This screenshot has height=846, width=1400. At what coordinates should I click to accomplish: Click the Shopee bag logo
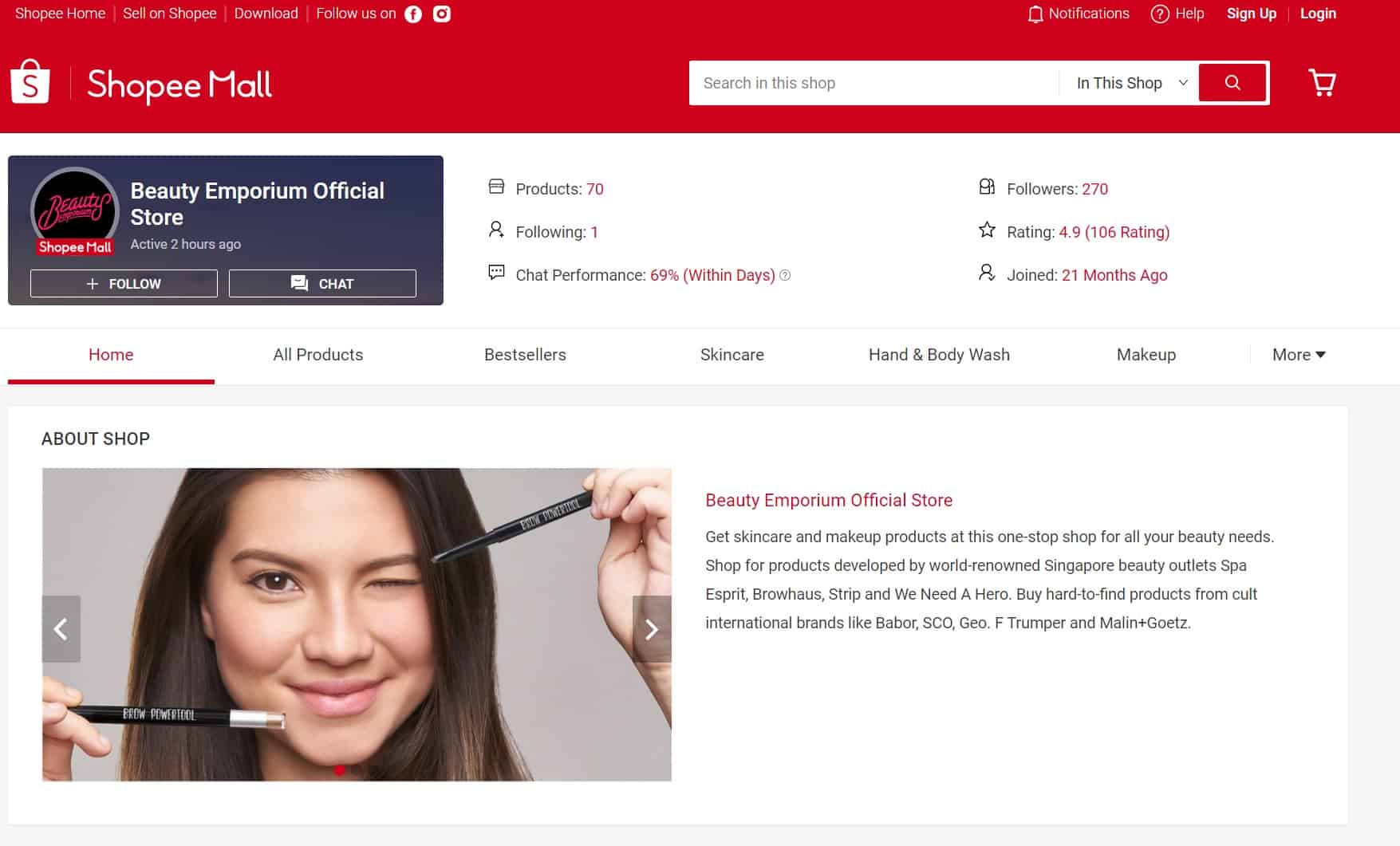(x=30, y=81)
